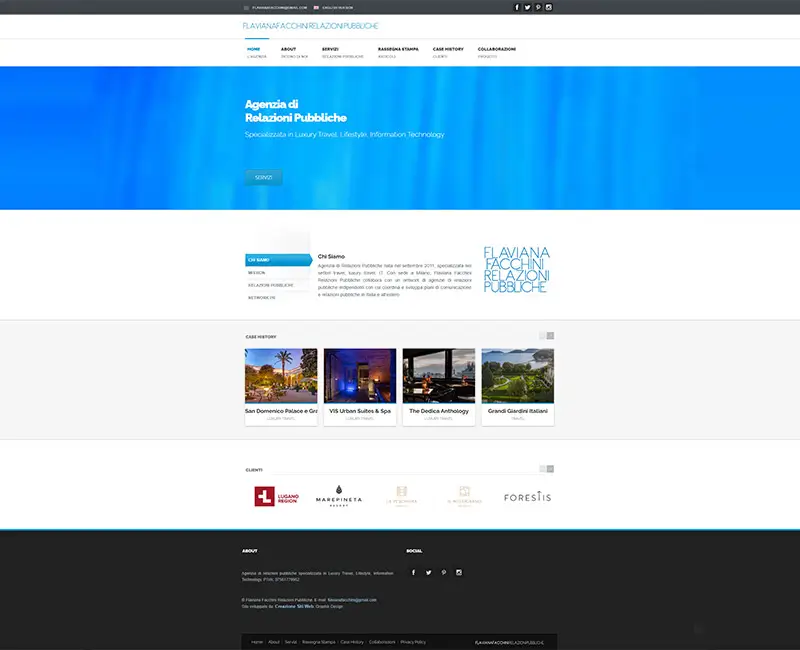Select the Mission side tab

(278, 272)
